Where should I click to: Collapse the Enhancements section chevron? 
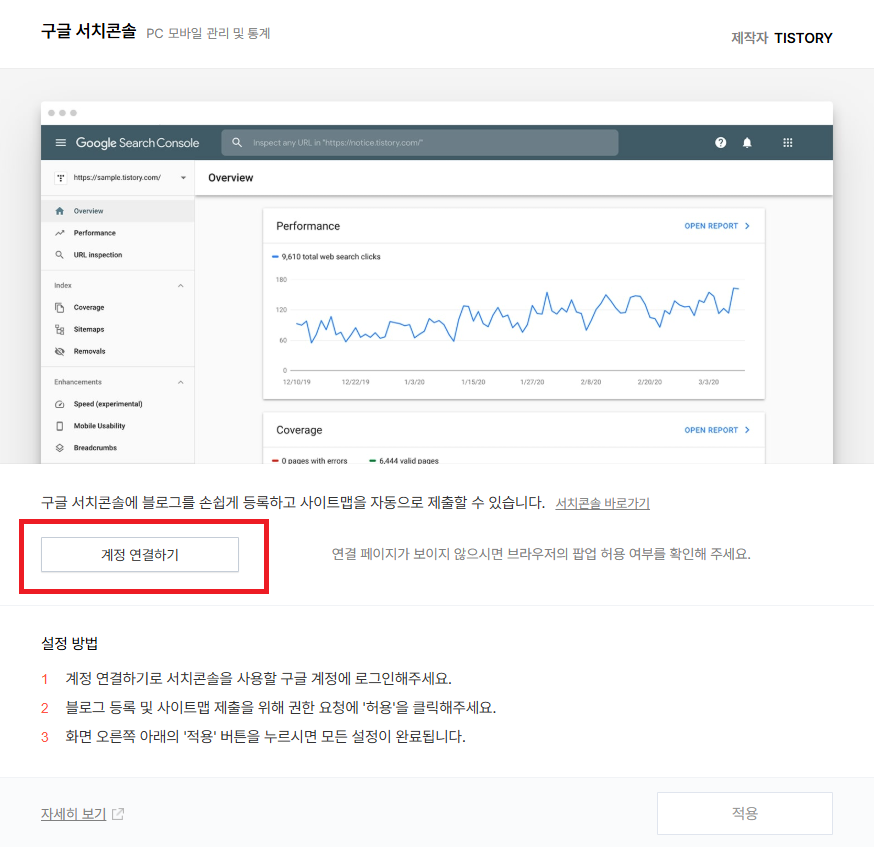pyautogui.click(x=181, y=382)
